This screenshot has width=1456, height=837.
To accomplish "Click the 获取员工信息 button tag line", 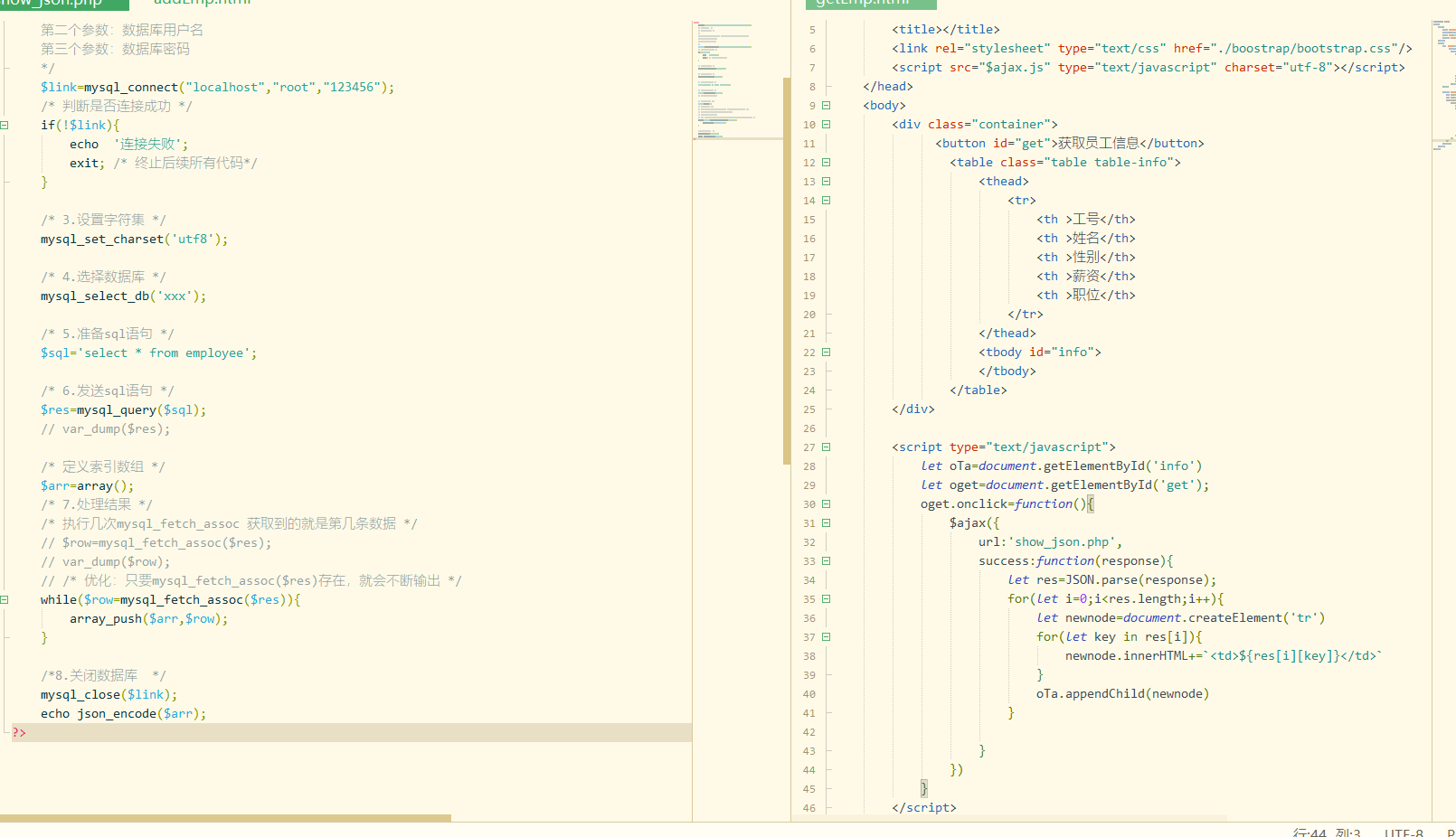I will click(x=1070, y=144).
